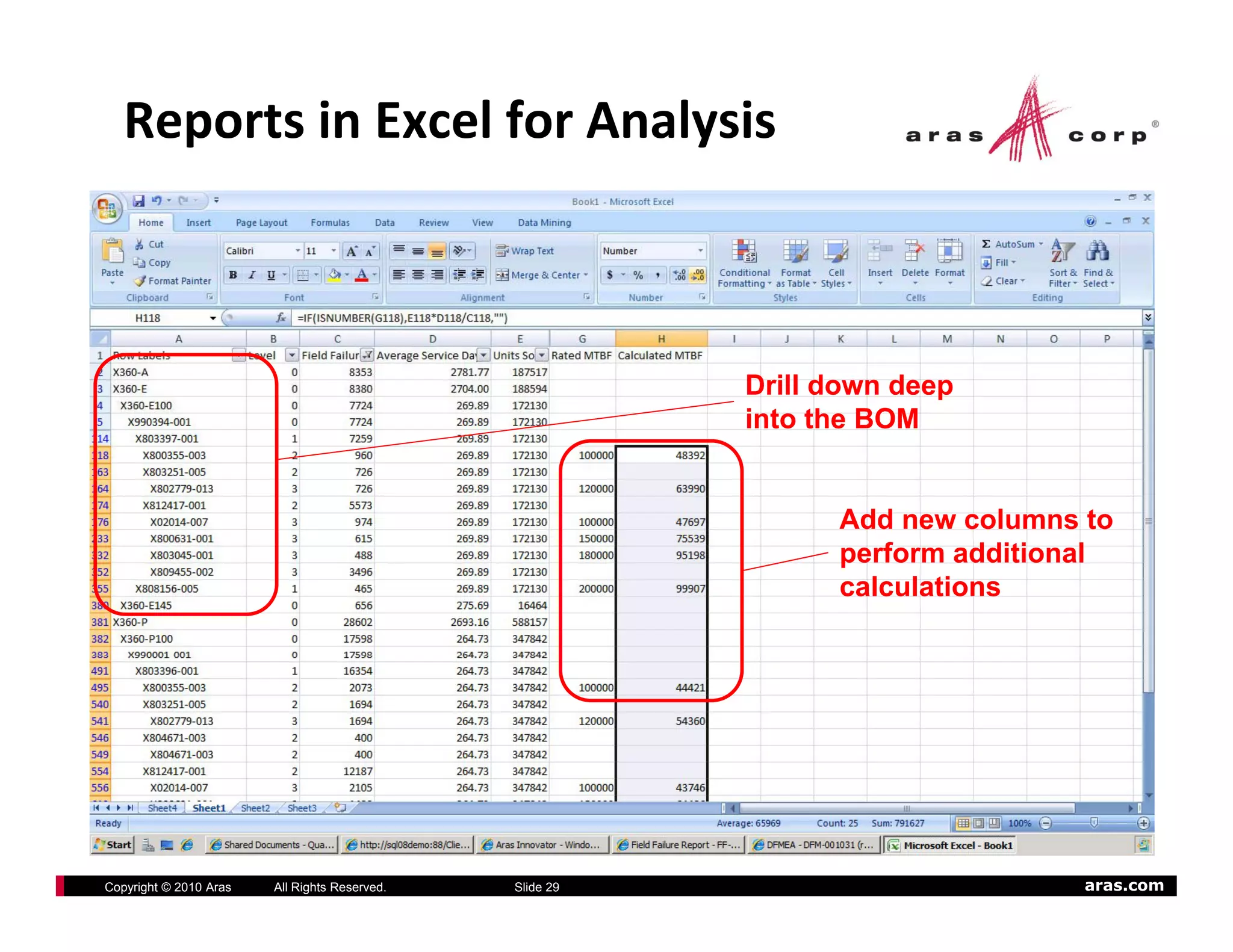Align text to the right
This screenshot has height=952, width=1233.
click(x=437, y=275)
